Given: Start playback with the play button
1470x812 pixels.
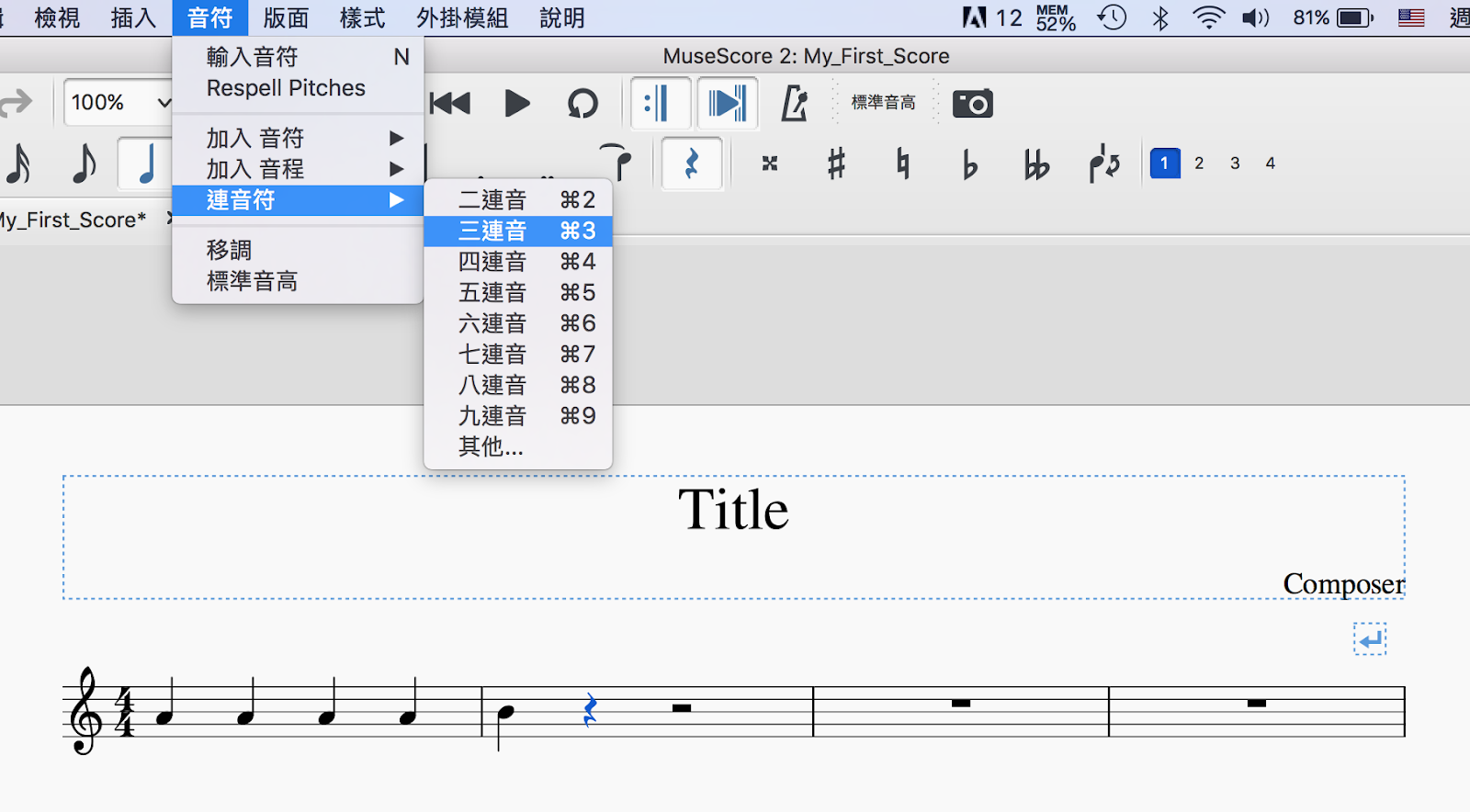Looking at the screenshot, I should pos(517,104).
